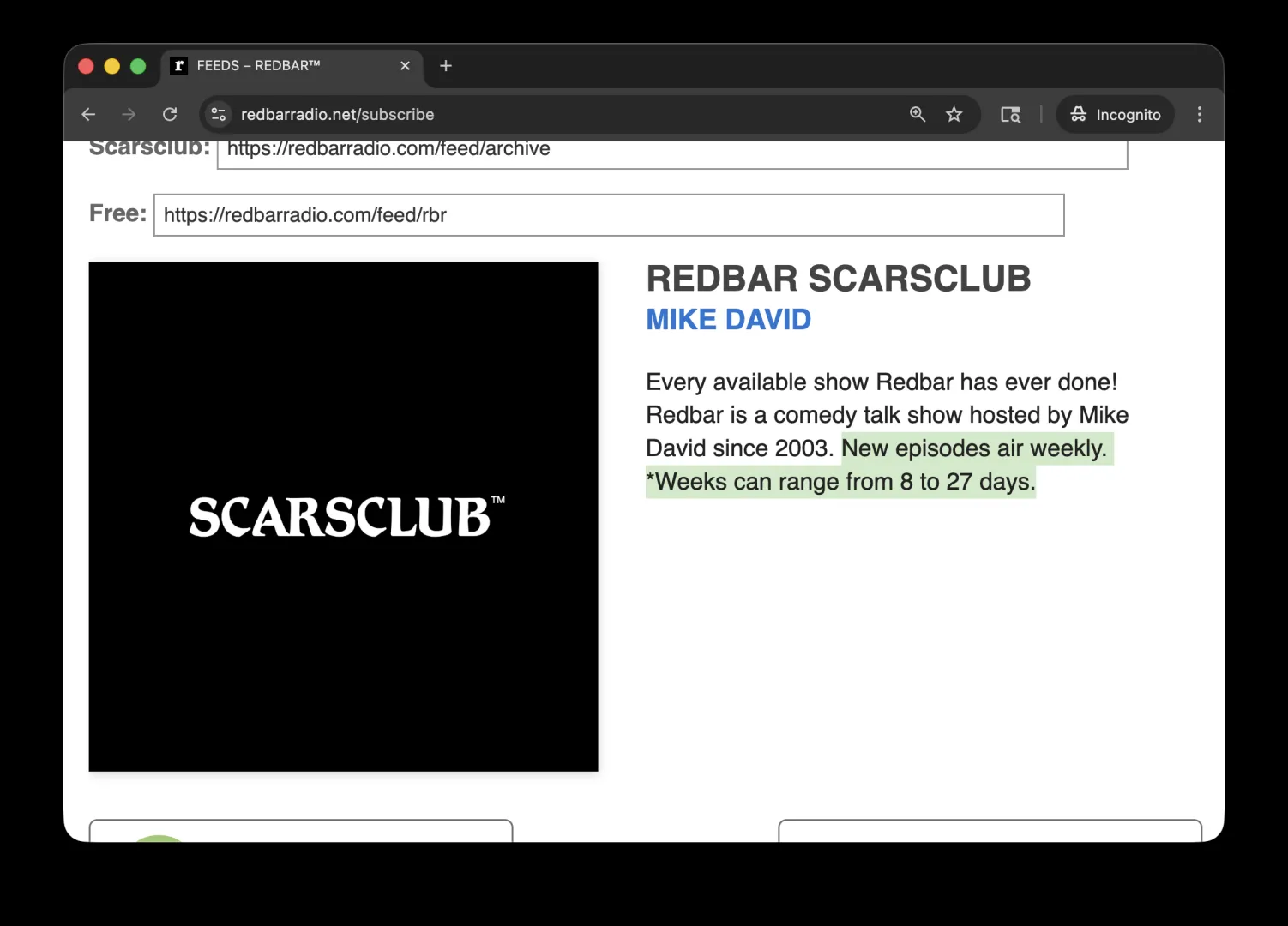Click highlighted text "New episodes air weekly"
Screen dimensions: 1288x926
(973, 448)
